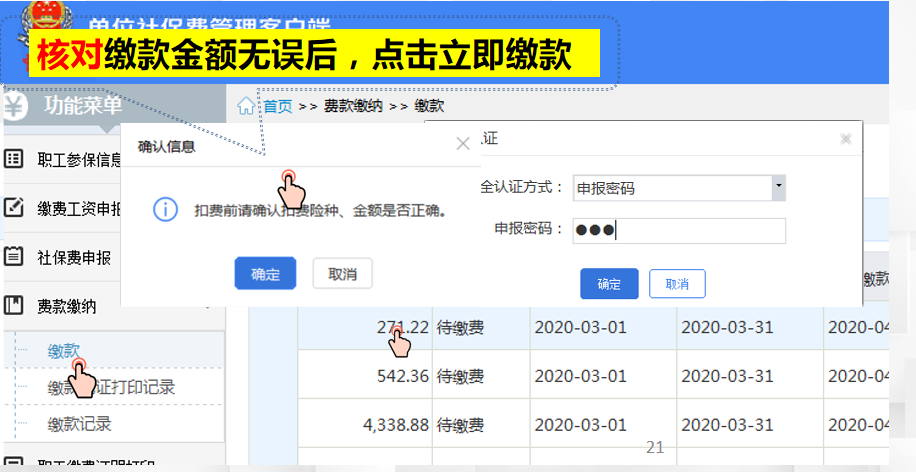
Task: Click 待缴费 status in 271.22 row
Action: tap(460, 328)
